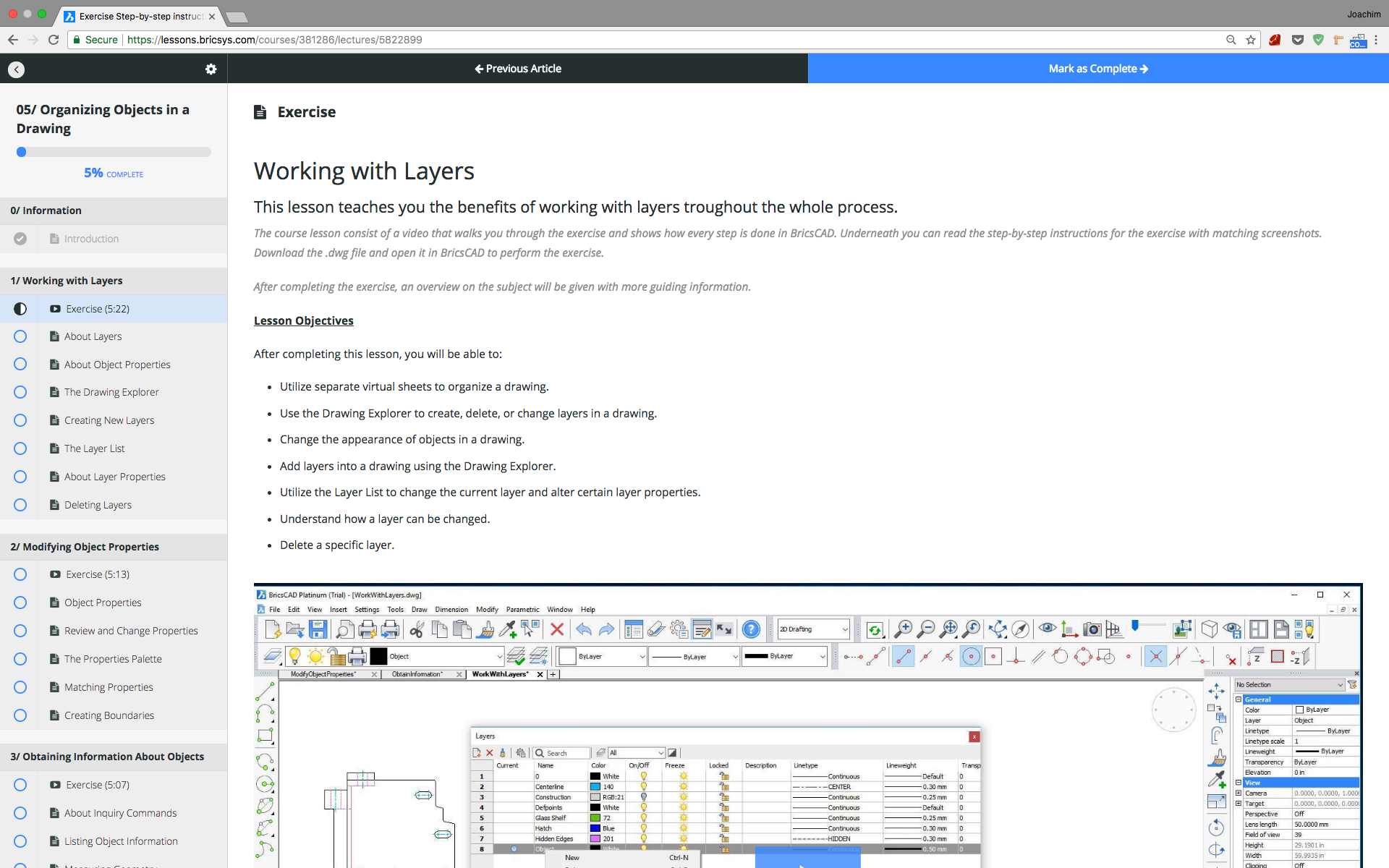Click the Save floppy icon in BricsCAD screenshot
Viewport: 1389px width, 868px height.
click(x=318, y=629)
